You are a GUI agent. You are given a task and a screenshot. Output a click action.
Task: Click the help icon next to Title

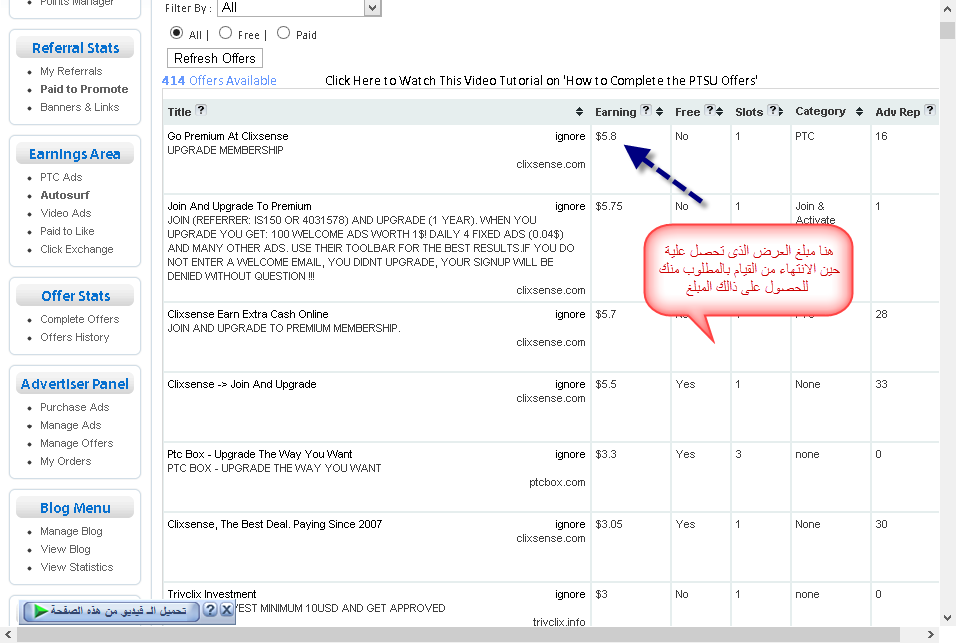coord(201,110)
